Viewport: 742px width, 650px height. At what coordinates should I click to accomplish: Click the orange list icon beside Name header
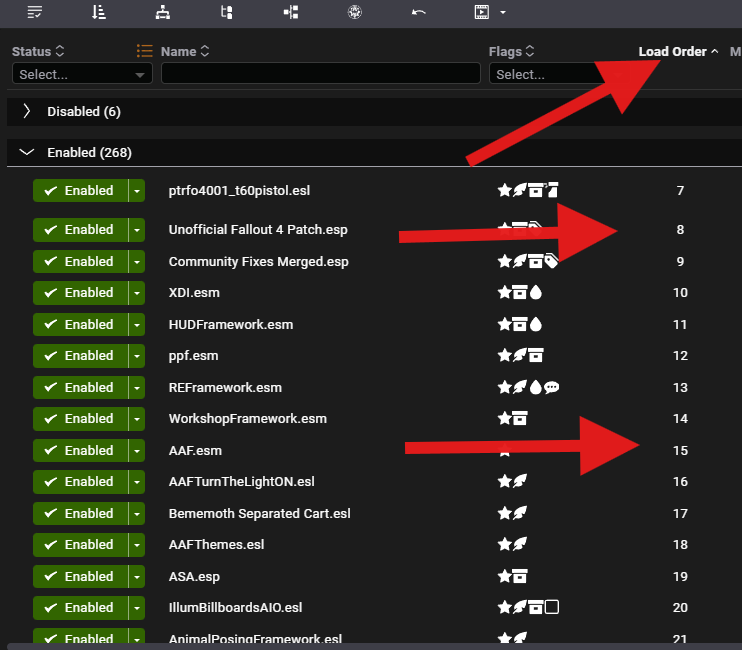point(145,51)
